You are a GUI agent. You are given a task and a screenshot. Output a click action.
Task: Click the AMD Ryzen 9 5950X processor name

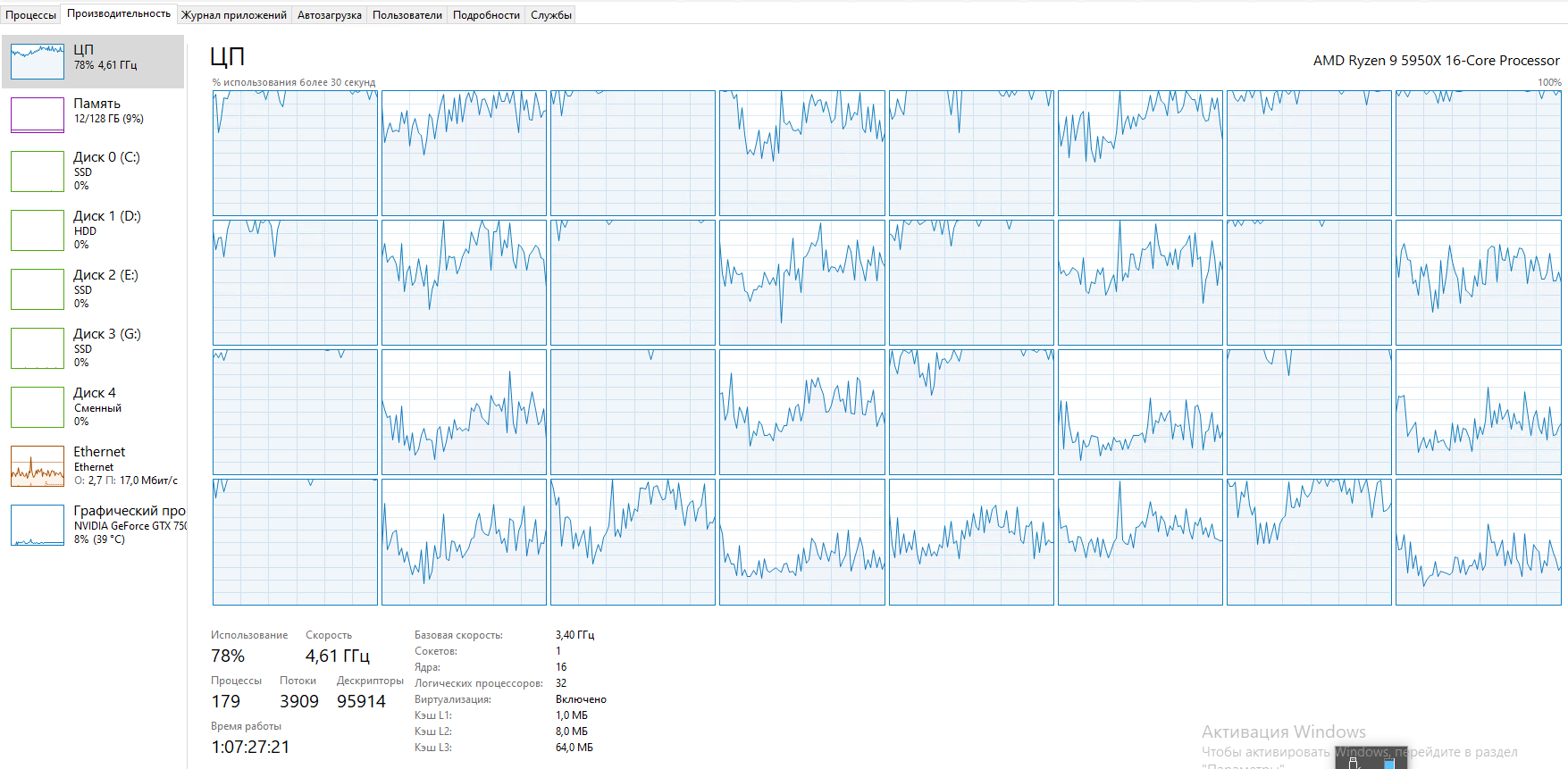coord(1436,61)
